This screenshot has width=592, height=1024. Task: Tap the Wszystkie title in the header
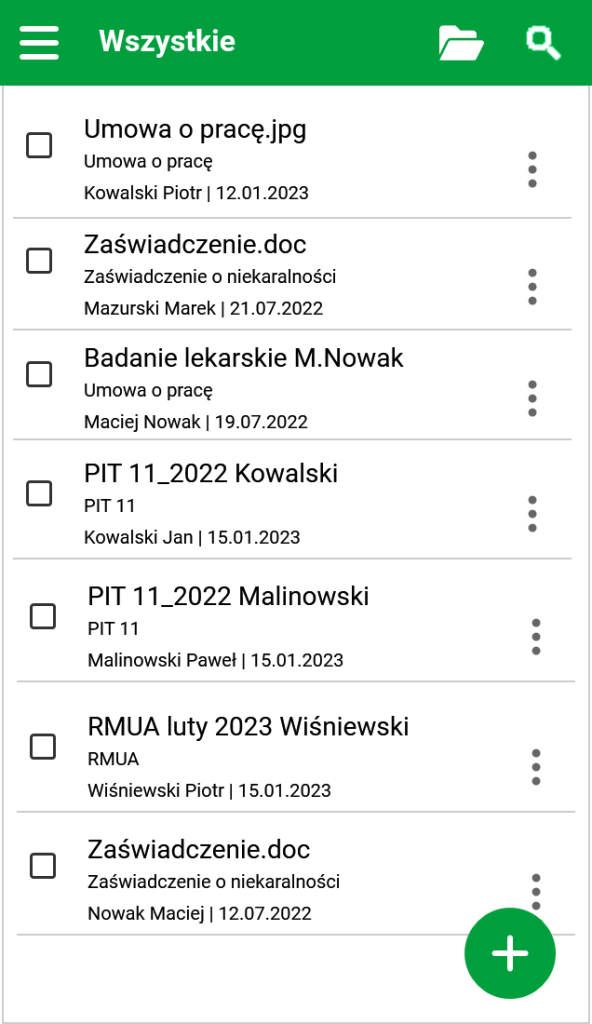(x=166, y=41)
